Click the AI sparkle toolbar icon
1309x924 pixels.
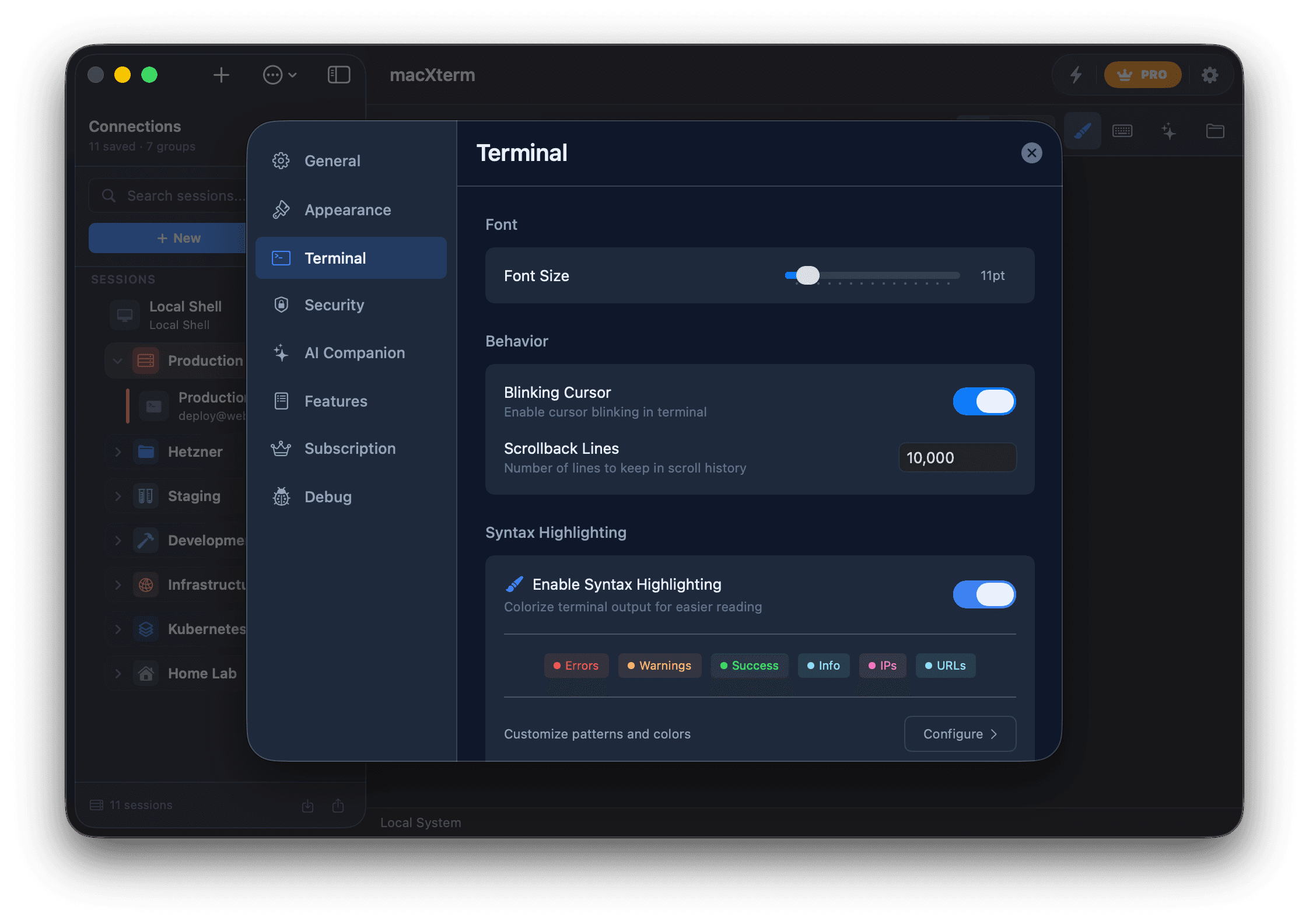pyautogui.click(x=1168, y=131)
